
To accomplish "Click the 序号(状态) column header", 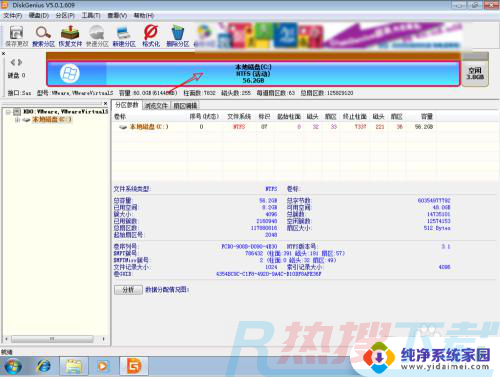I will pos(204,117).
